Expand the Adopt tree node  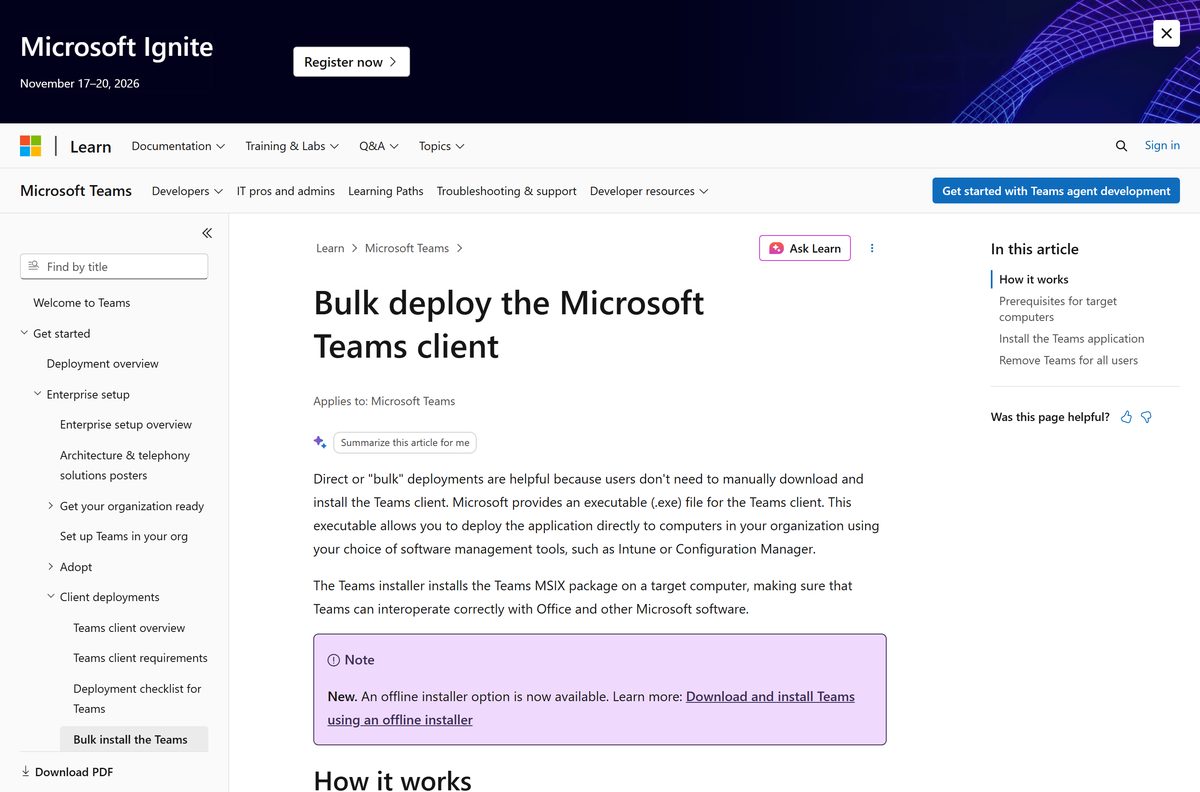(x=51, y=567)
